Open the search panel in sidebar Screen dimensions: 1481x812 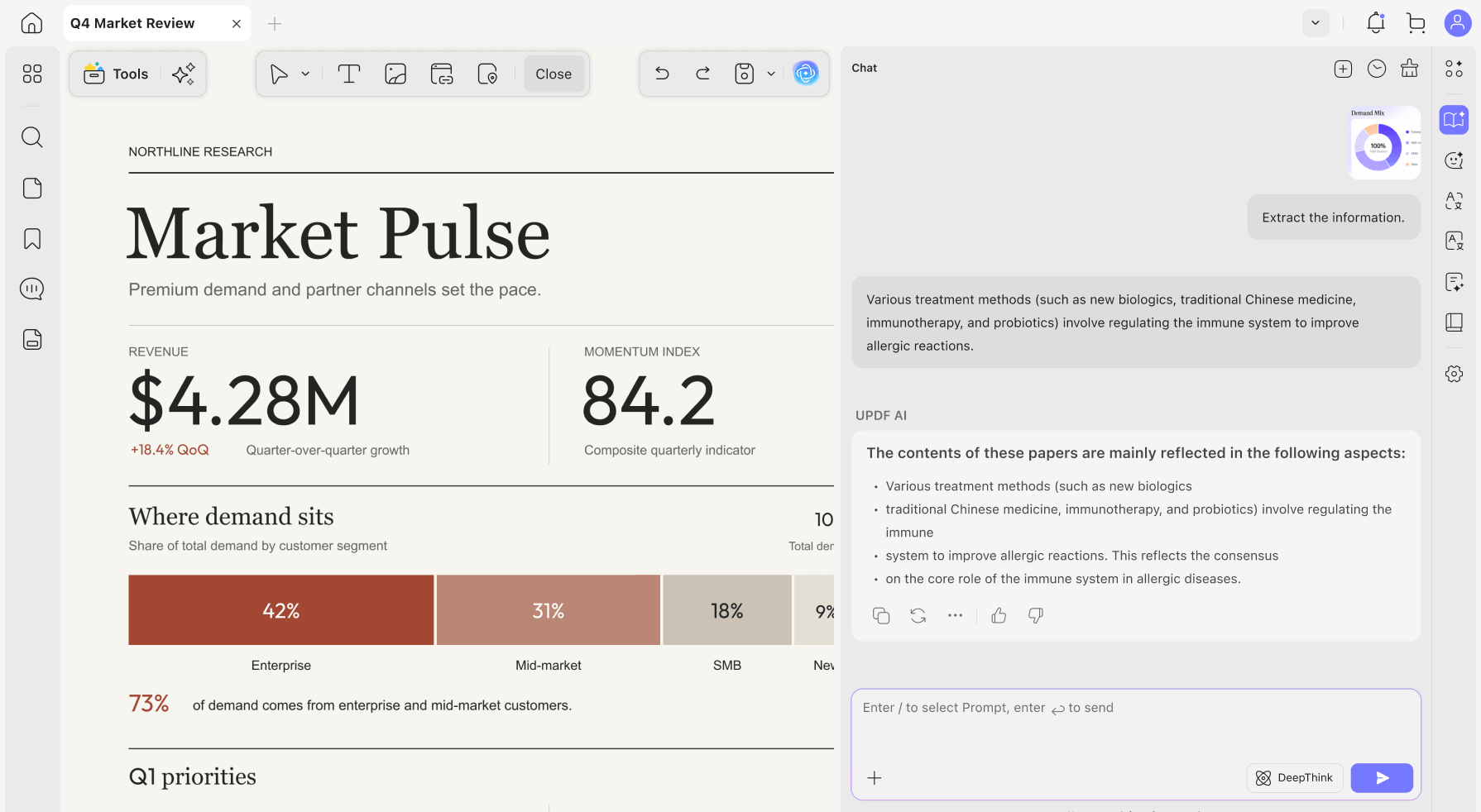(x=32, y=136)
